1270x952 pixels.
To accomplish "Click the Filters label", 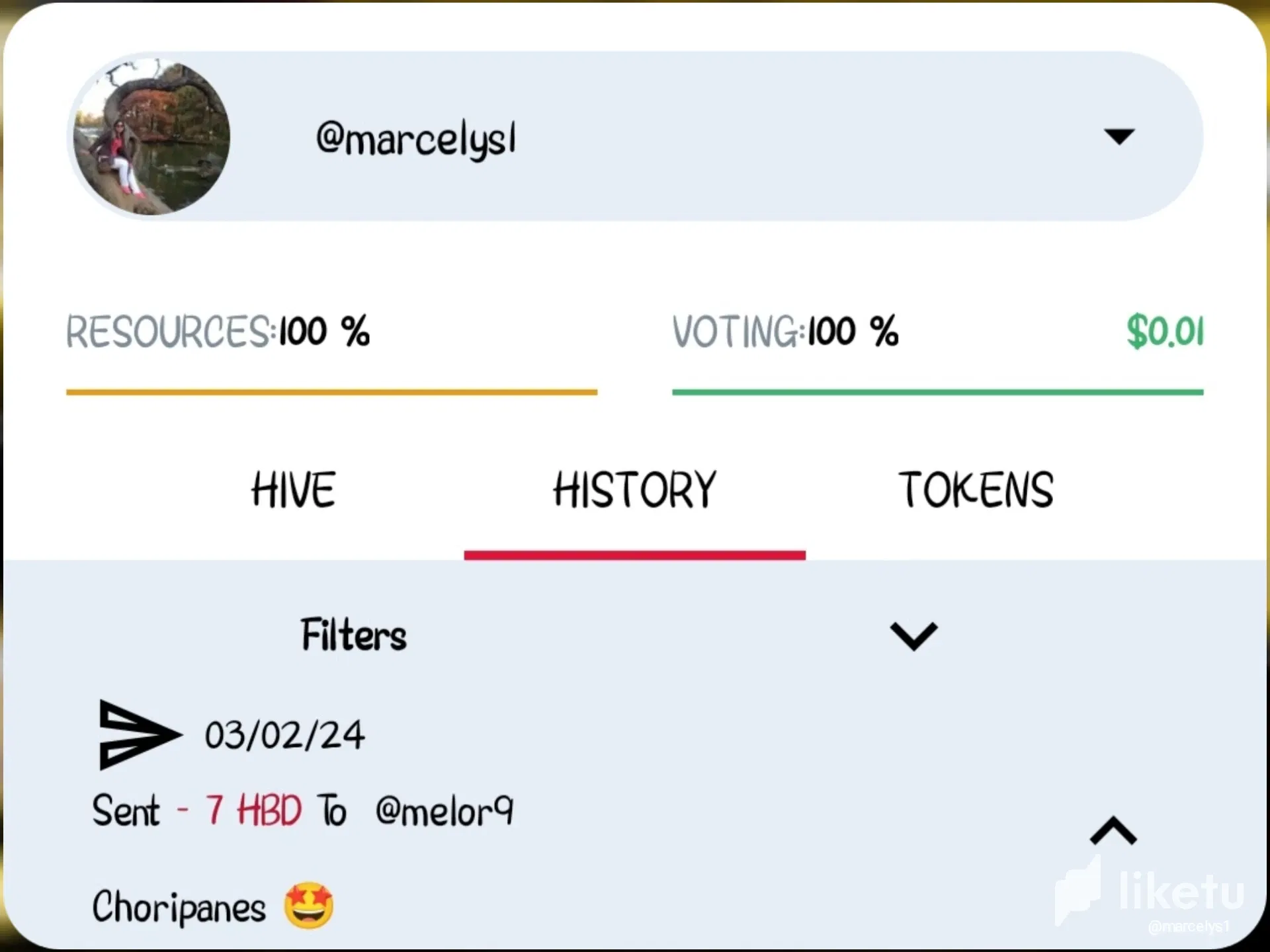I will 354,635.
